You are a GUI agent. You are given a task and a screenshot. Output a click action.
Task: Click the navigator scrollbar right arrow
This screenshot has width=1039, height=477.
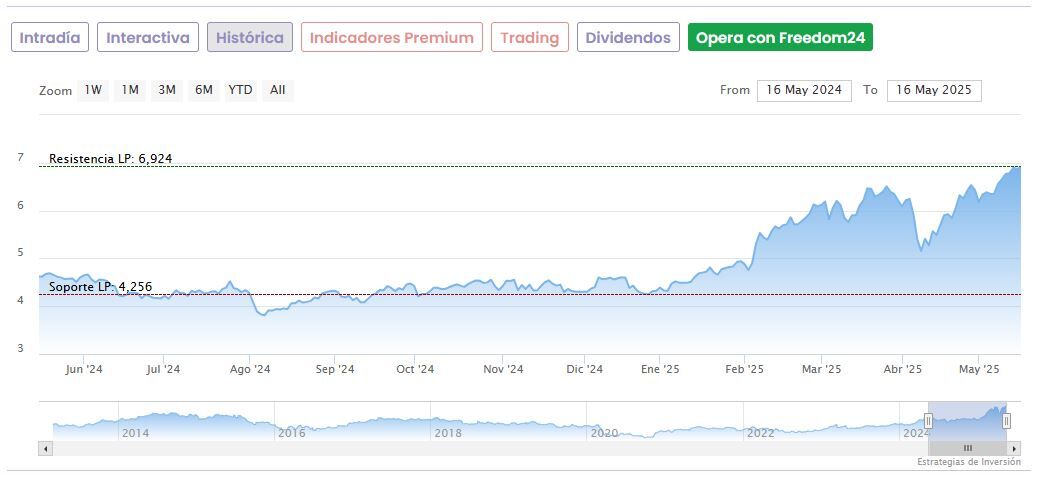click(x=1015, y=449)
